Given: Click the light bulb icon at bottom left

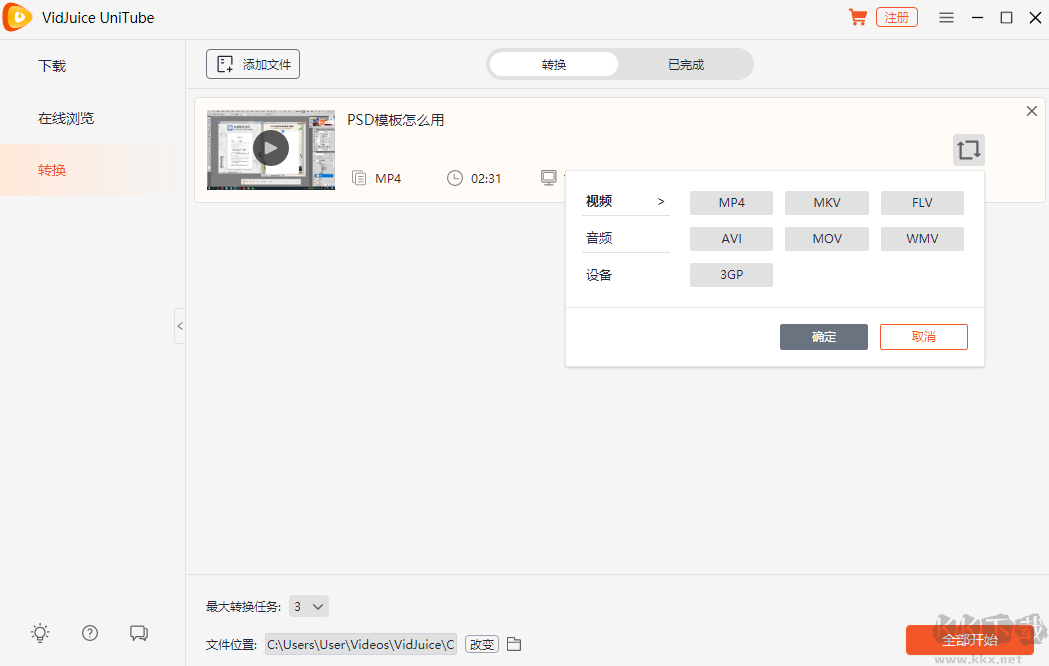Looking at the screenshot, I should [40, 633].
